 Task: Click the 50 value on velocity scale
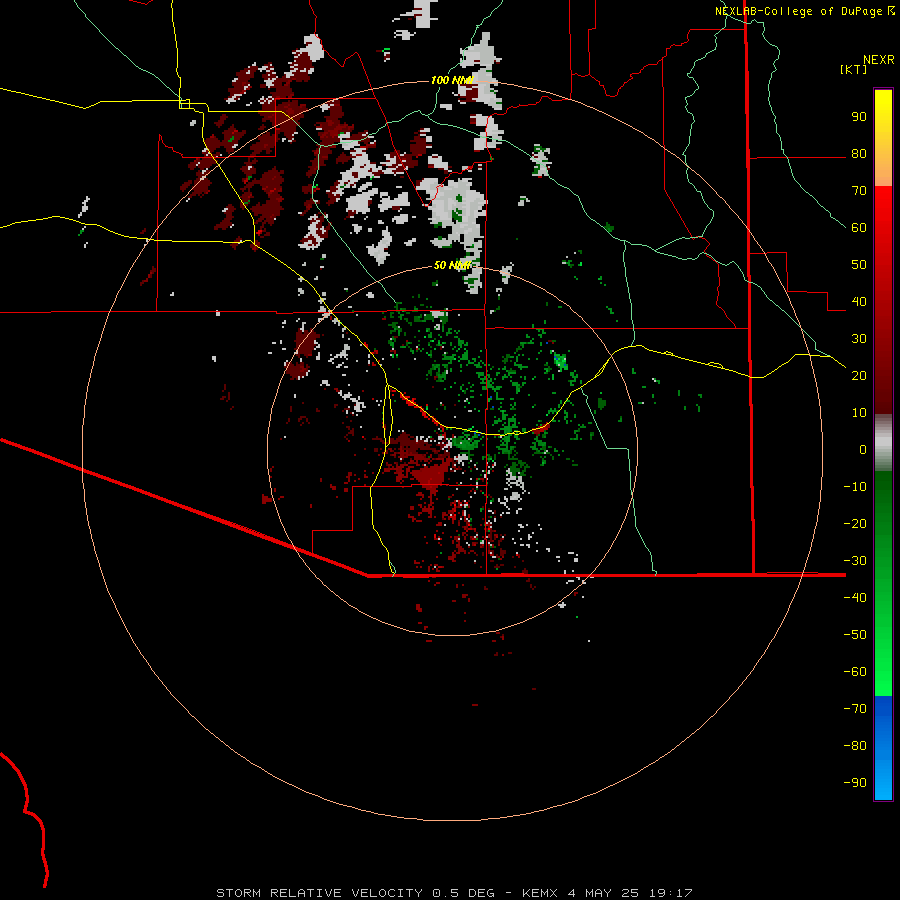click(x=859, y=265)
